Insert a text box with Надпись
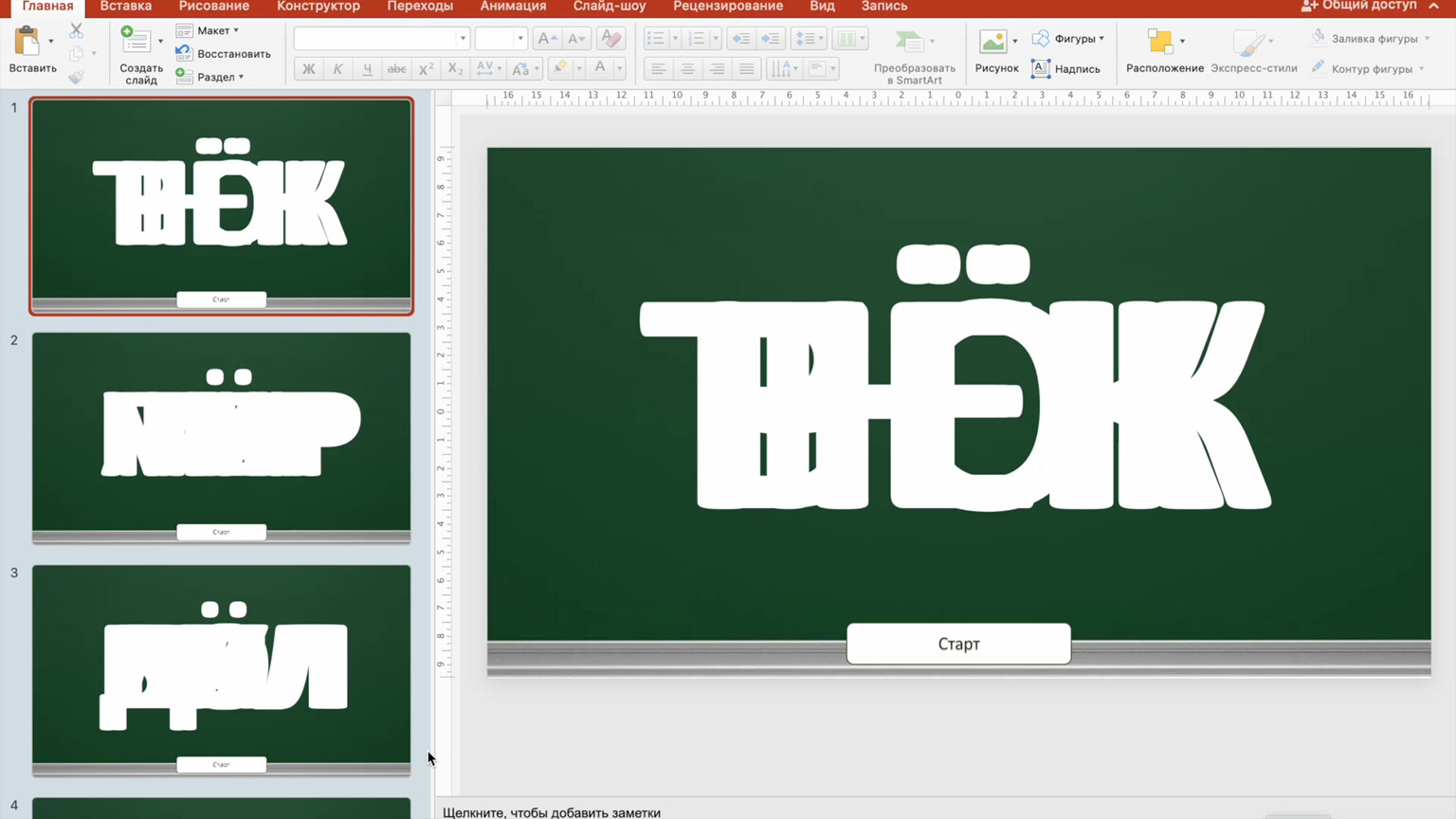 point(1066,68)
